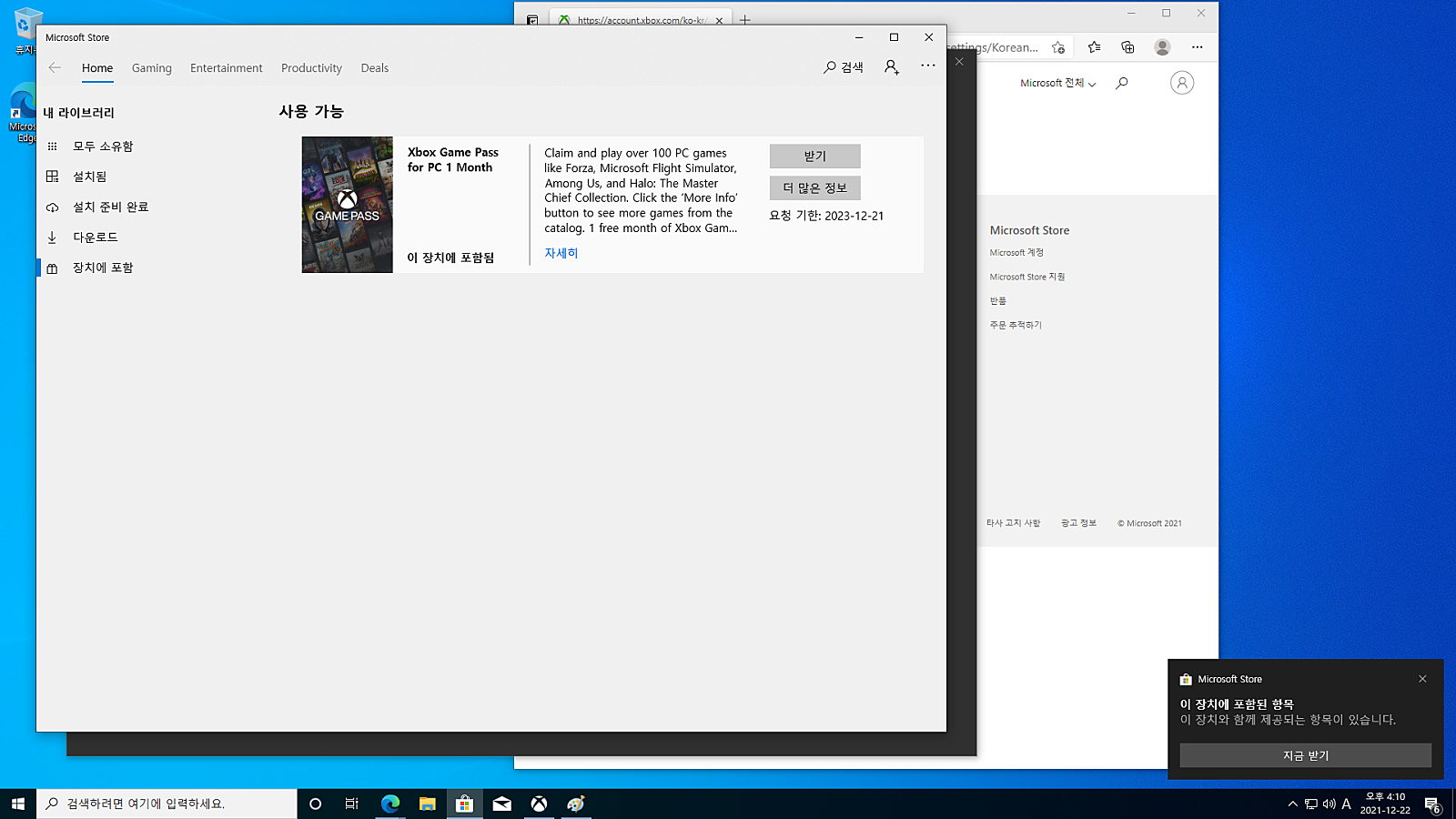Open Paint from the taskbar

577,804
